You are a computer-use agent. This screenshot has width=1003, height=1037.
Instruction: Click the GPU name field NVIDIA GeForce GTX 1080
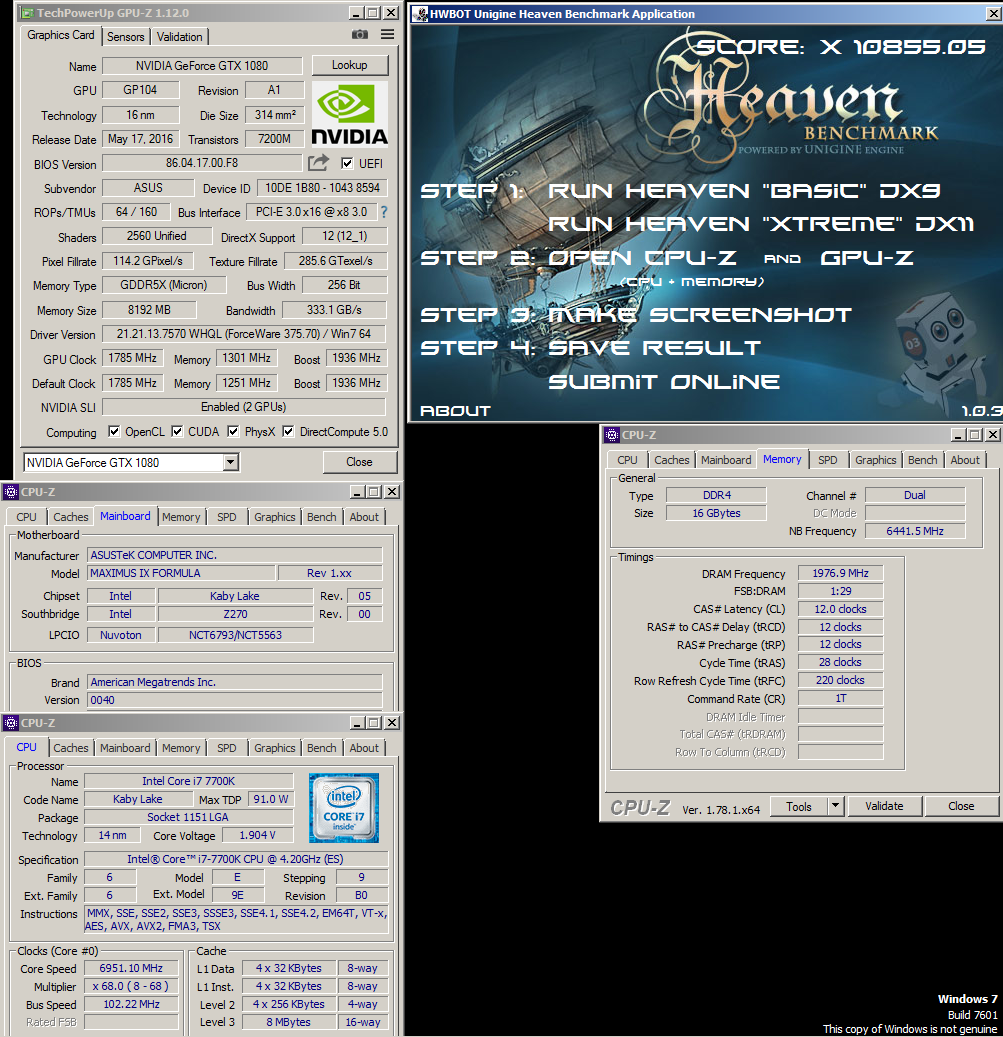tap(202, 65)
